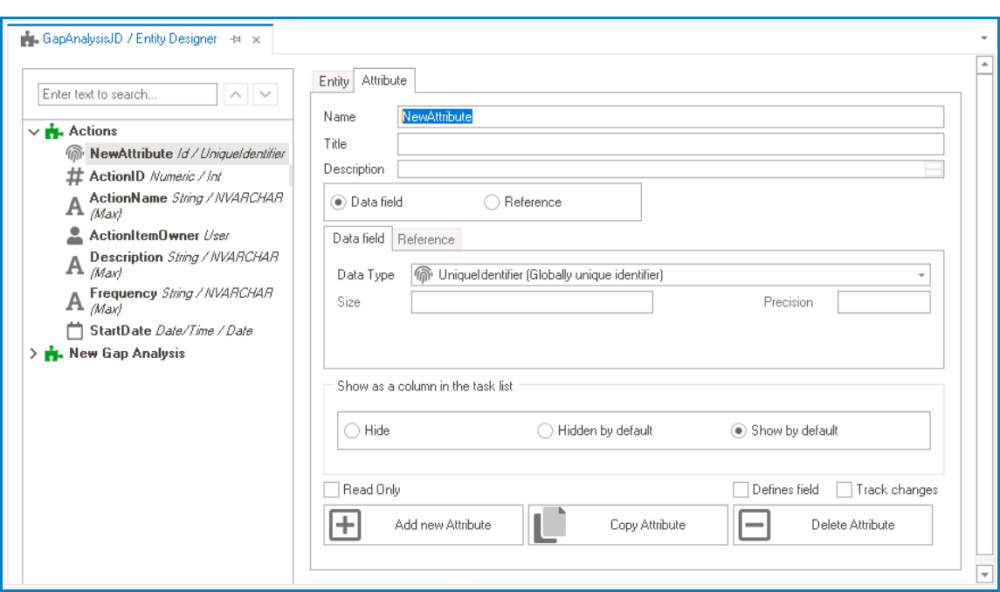Click the Title input field
Image resolution: width=1000 pixels, height=592 pixels.
[x=670, y=144]
